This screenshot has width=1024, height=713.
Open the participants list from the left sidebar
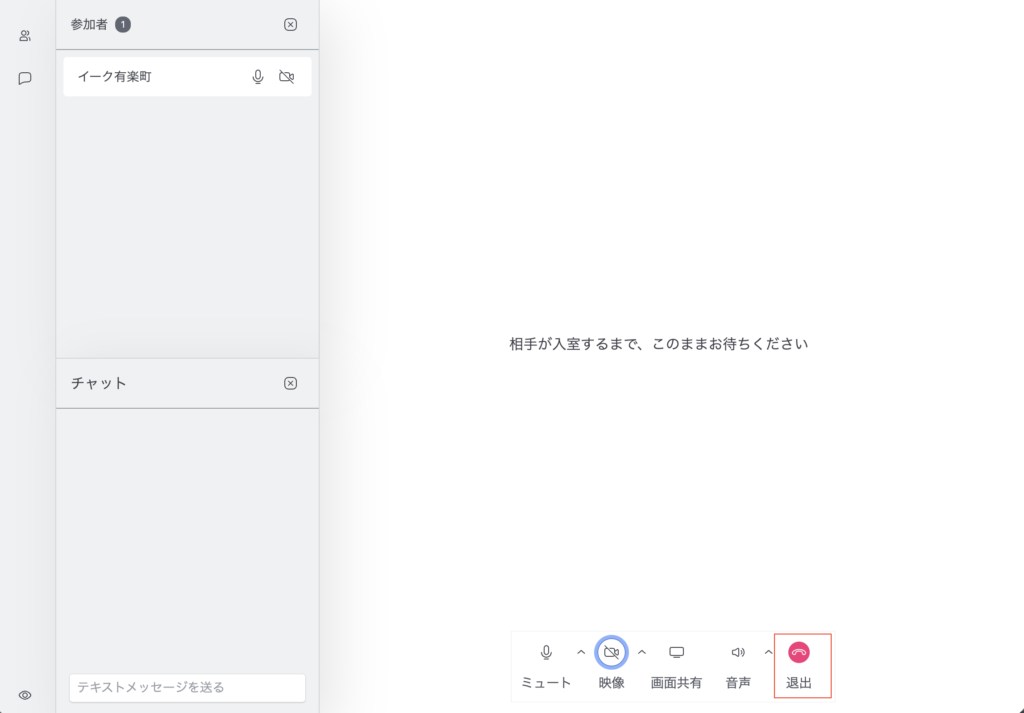[x=25, y=36]
